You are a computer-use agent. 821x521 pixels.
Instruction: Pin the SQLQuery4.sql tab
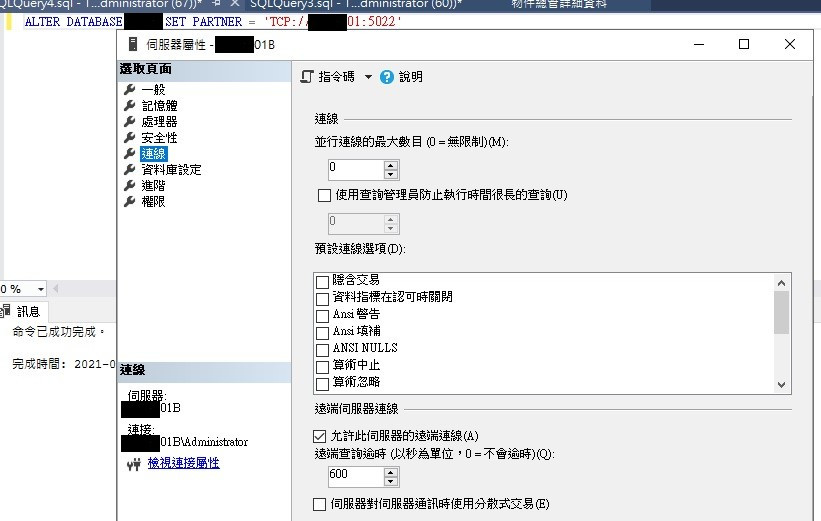[x=217, y=4]
